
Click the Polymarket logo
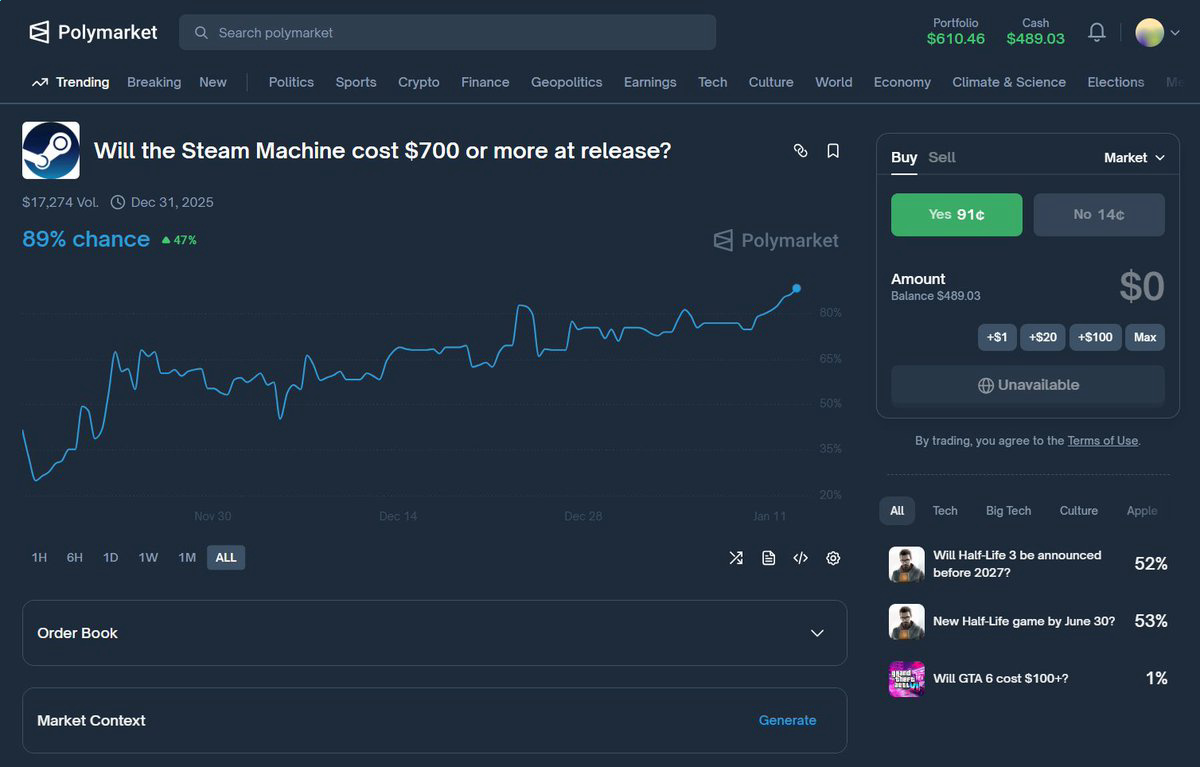coord(93,32)
